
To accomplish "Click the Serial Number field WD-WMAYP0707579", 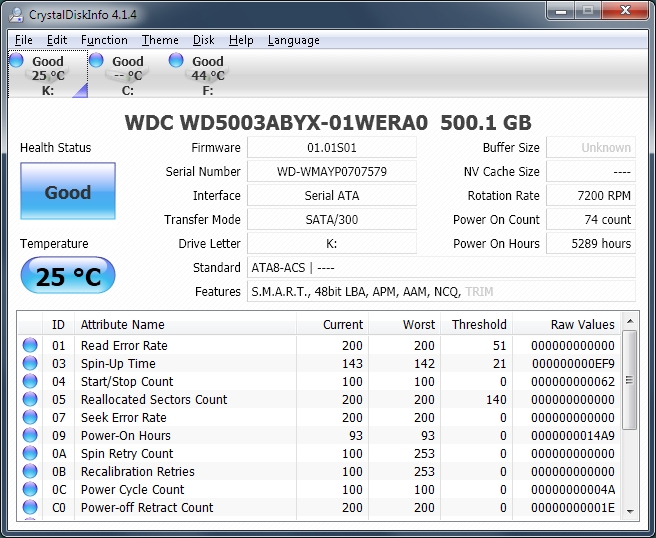I will 332,172.
